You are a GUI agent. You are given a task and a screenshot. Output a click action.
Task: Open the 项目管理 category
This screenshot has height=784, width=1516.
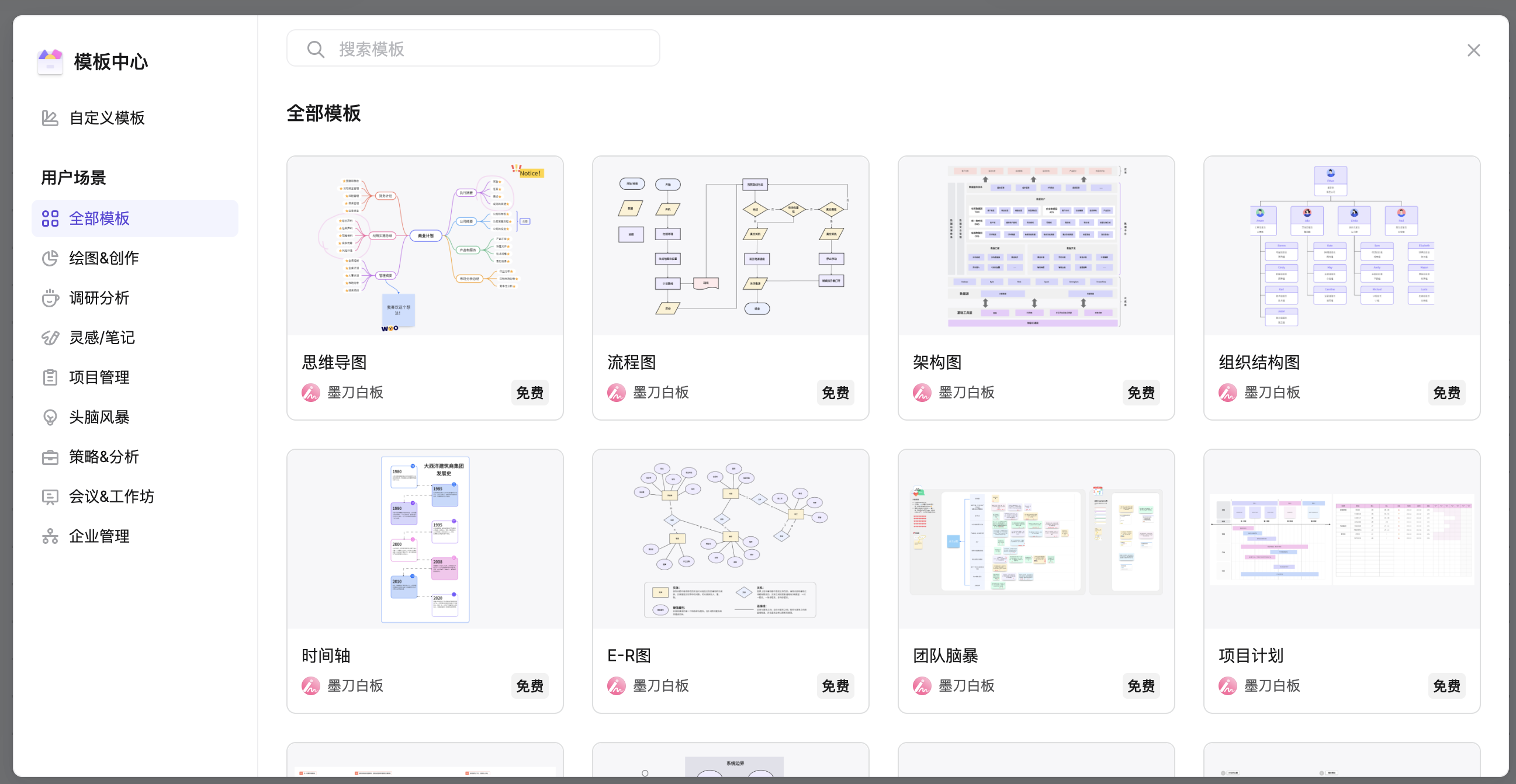[135, 377]
